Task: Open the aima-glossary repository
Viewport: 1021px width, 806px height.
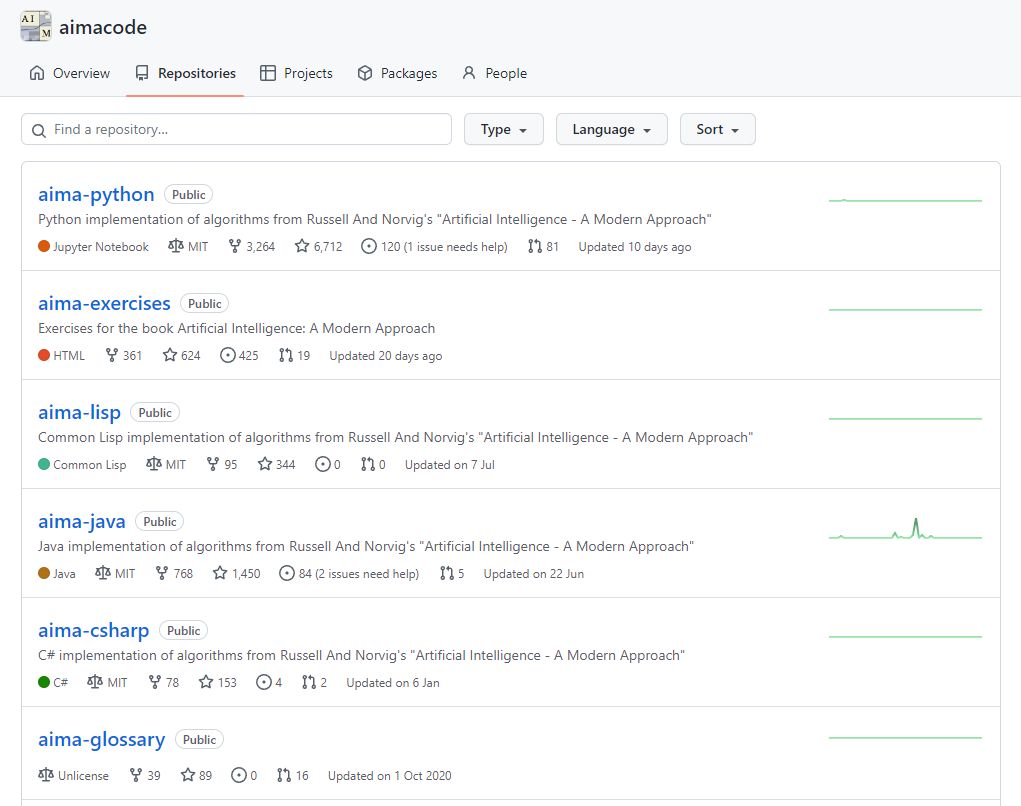Action: tap(102, 740)
